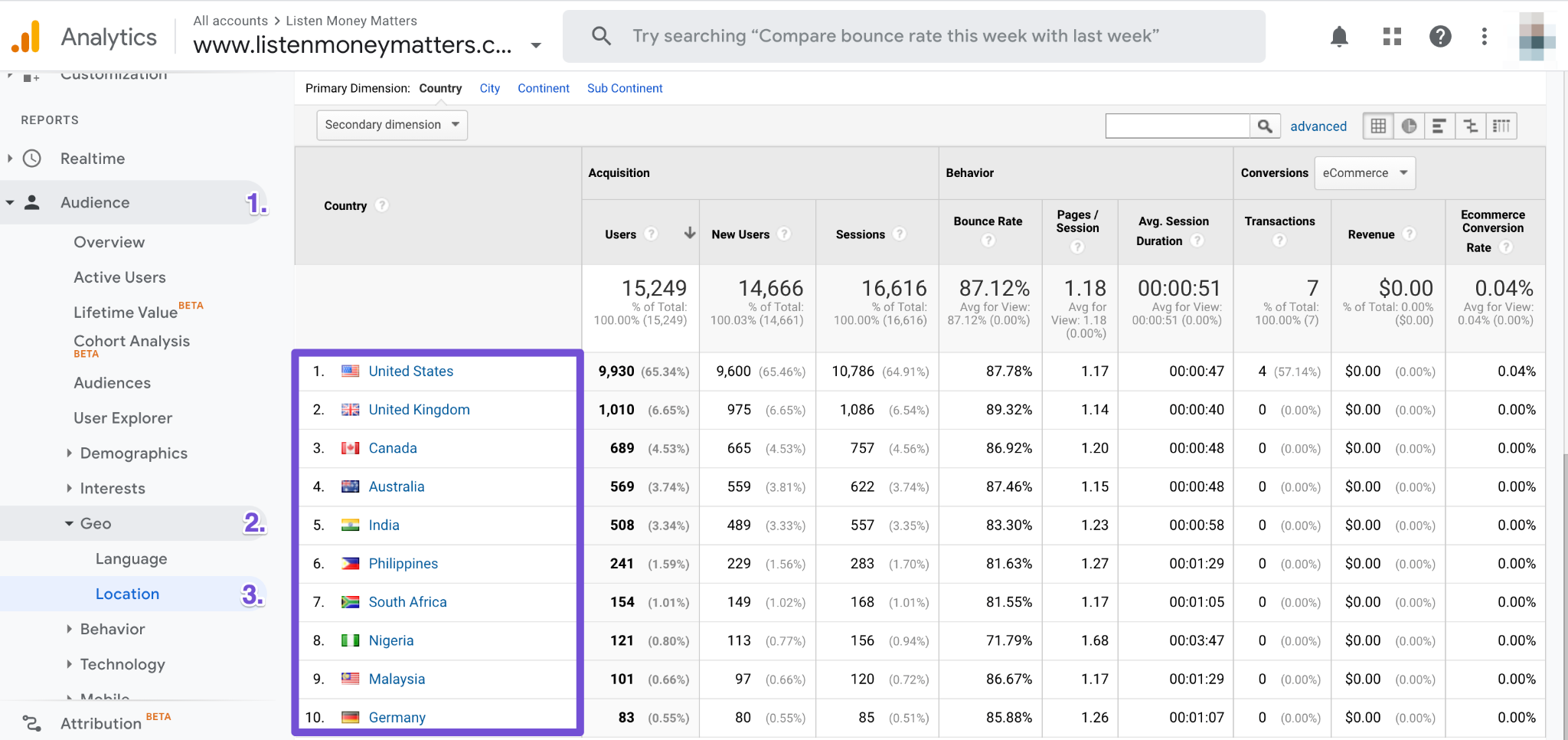Click the help icon next to Avg. Session Duration
The height and width of the screenshot is (740, 1568).
(x=1197, y=241)
